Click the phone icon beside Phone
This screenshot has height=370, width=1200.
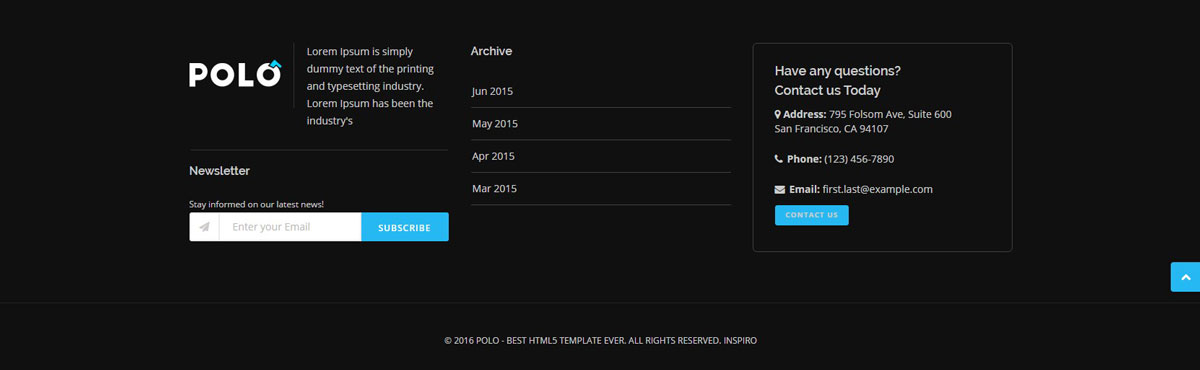click(779, 159)
